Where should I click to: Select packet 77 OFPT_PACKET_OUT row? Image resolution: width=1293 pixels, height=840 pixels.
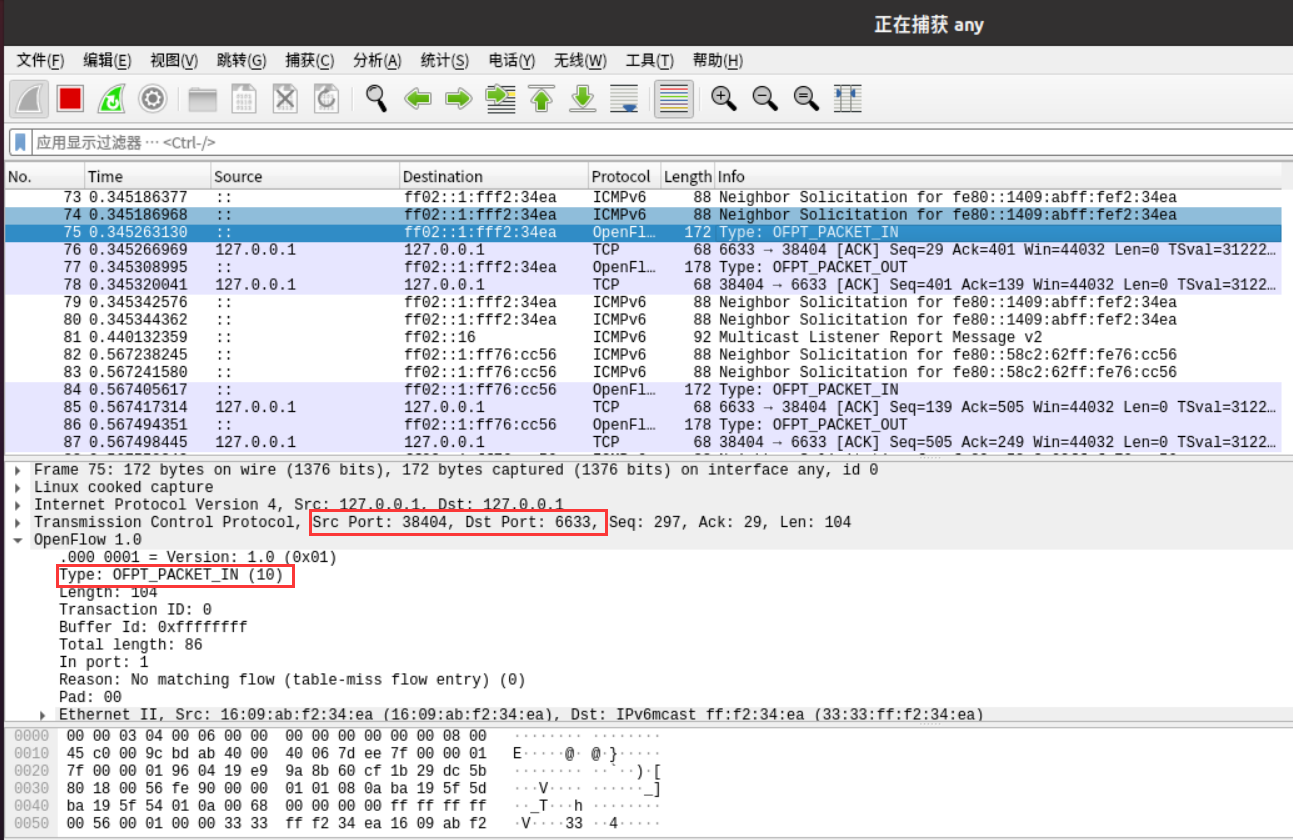click(x=643, y=267)
